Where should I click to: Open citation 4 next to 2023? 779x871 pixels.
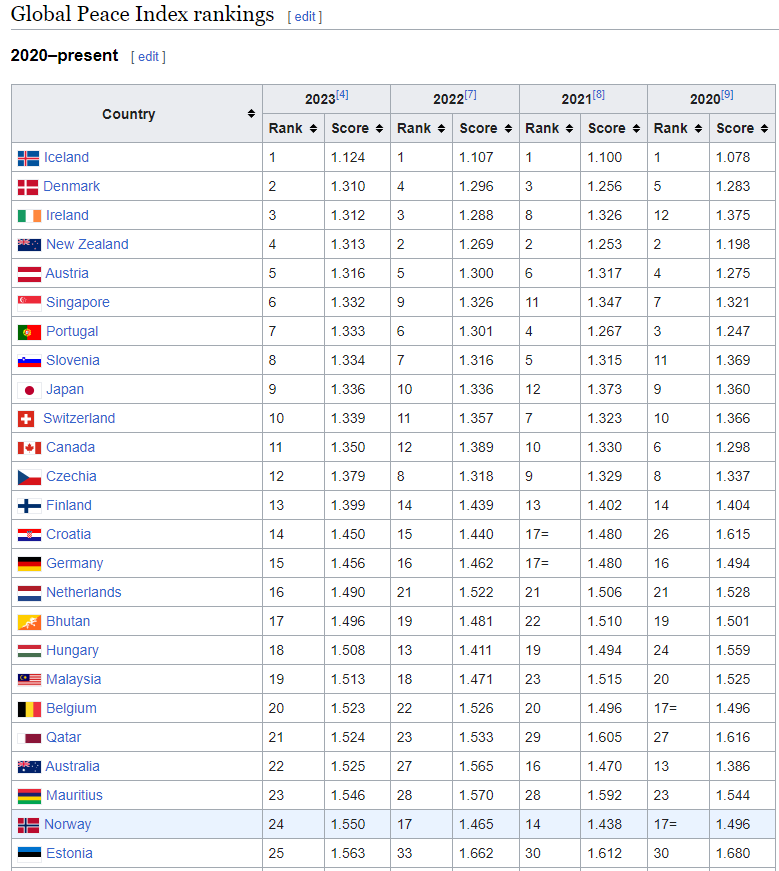(x=342, y=95)
